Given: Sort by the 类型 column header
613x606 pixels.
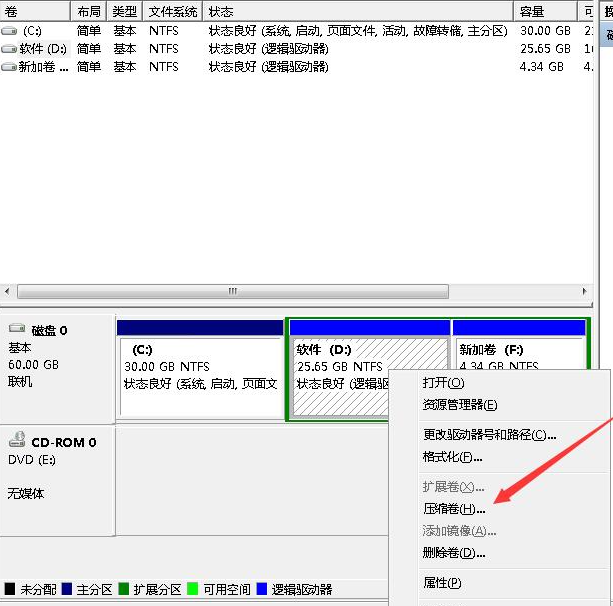Looking at the screenshot, I should 124,11.
